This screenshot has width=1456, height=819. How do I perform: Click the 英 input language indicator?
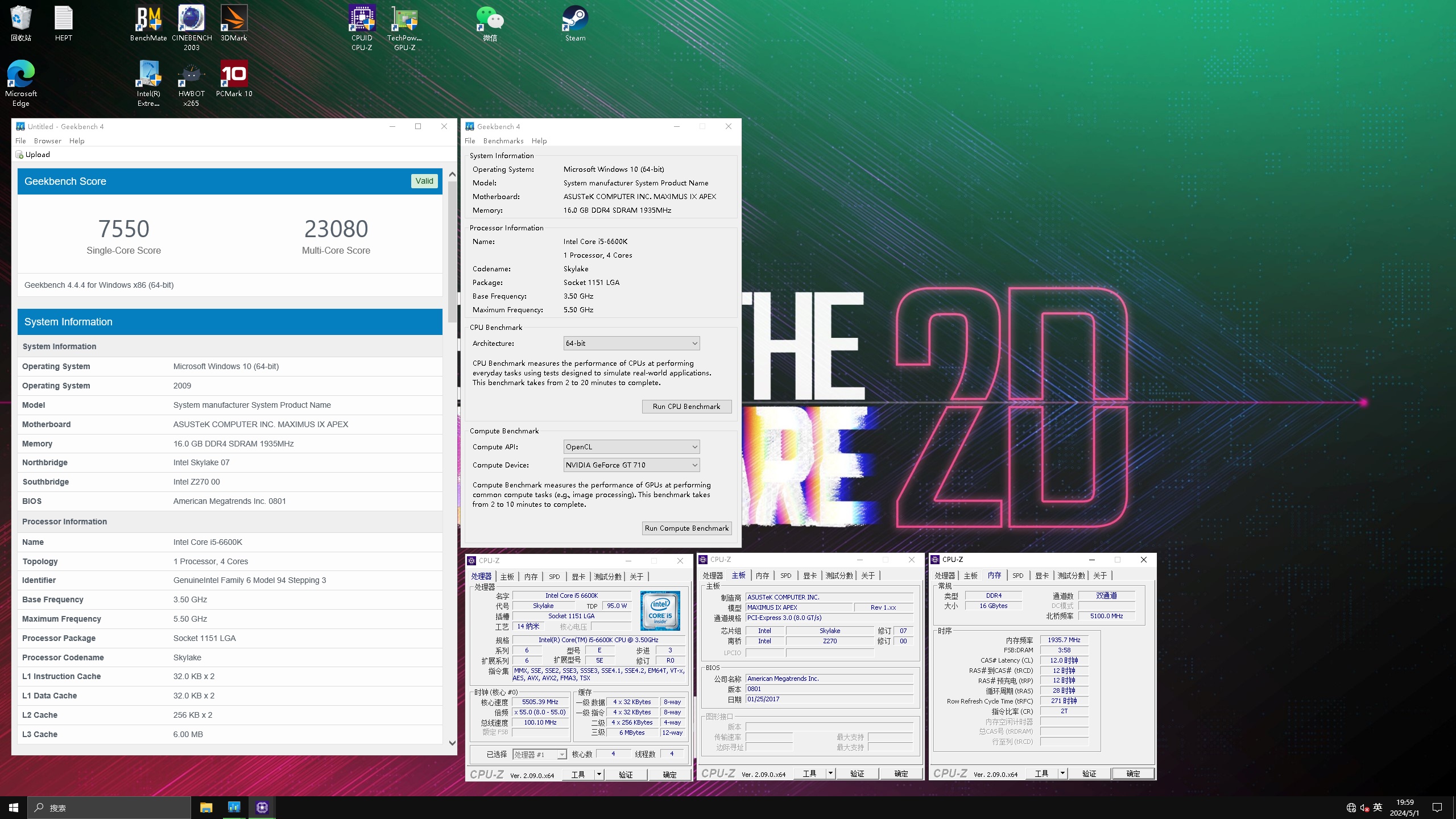1378,807
